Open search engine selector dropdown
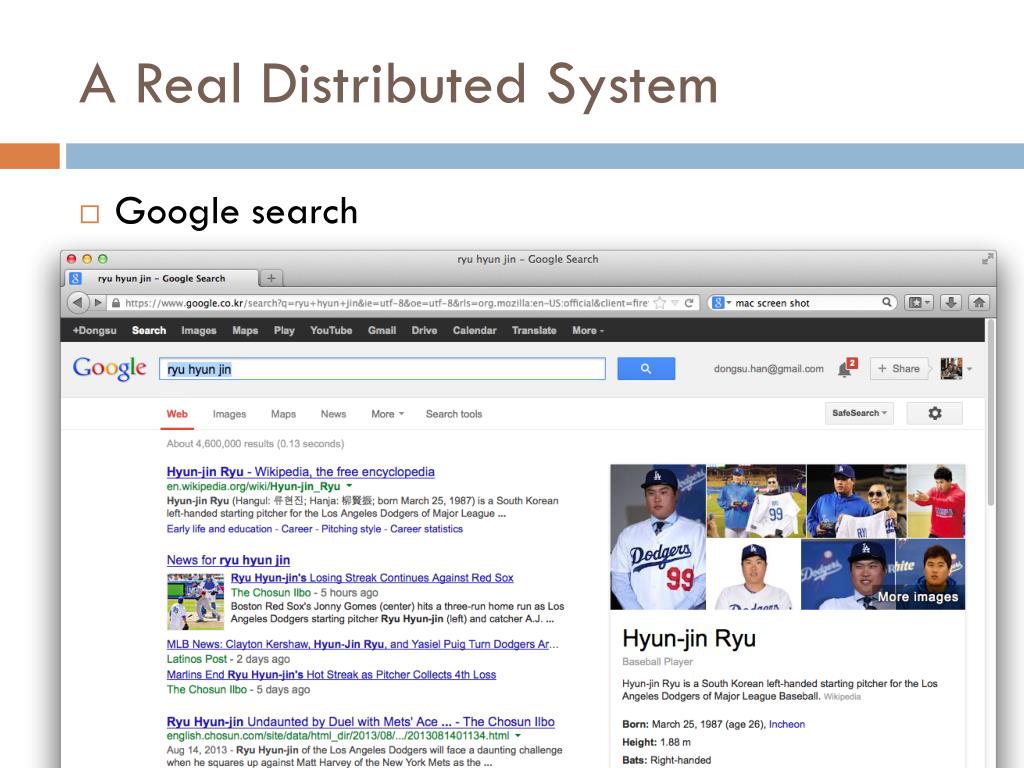The image size is (1024, 768). pos(721,303)
